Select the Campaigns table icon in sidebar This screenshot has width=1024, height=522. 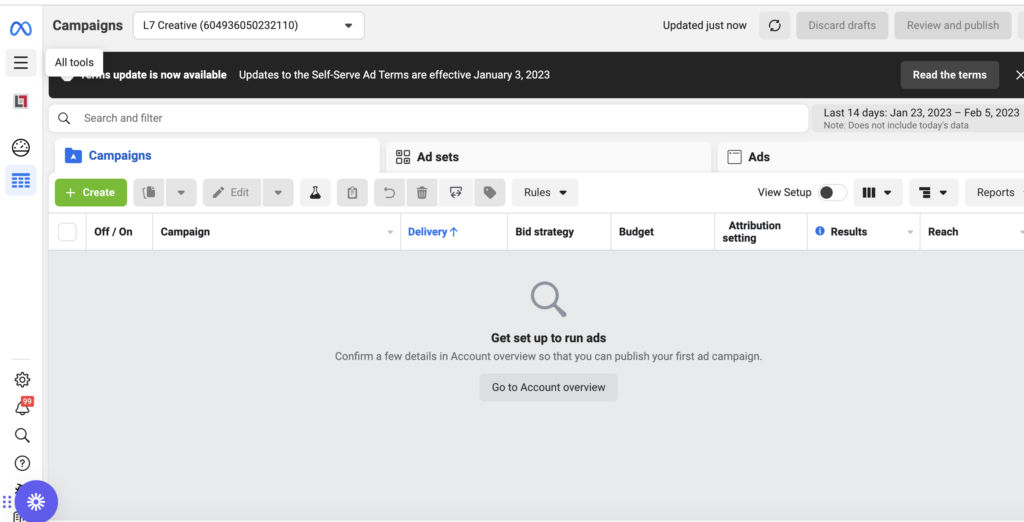[x=21, y=181]
